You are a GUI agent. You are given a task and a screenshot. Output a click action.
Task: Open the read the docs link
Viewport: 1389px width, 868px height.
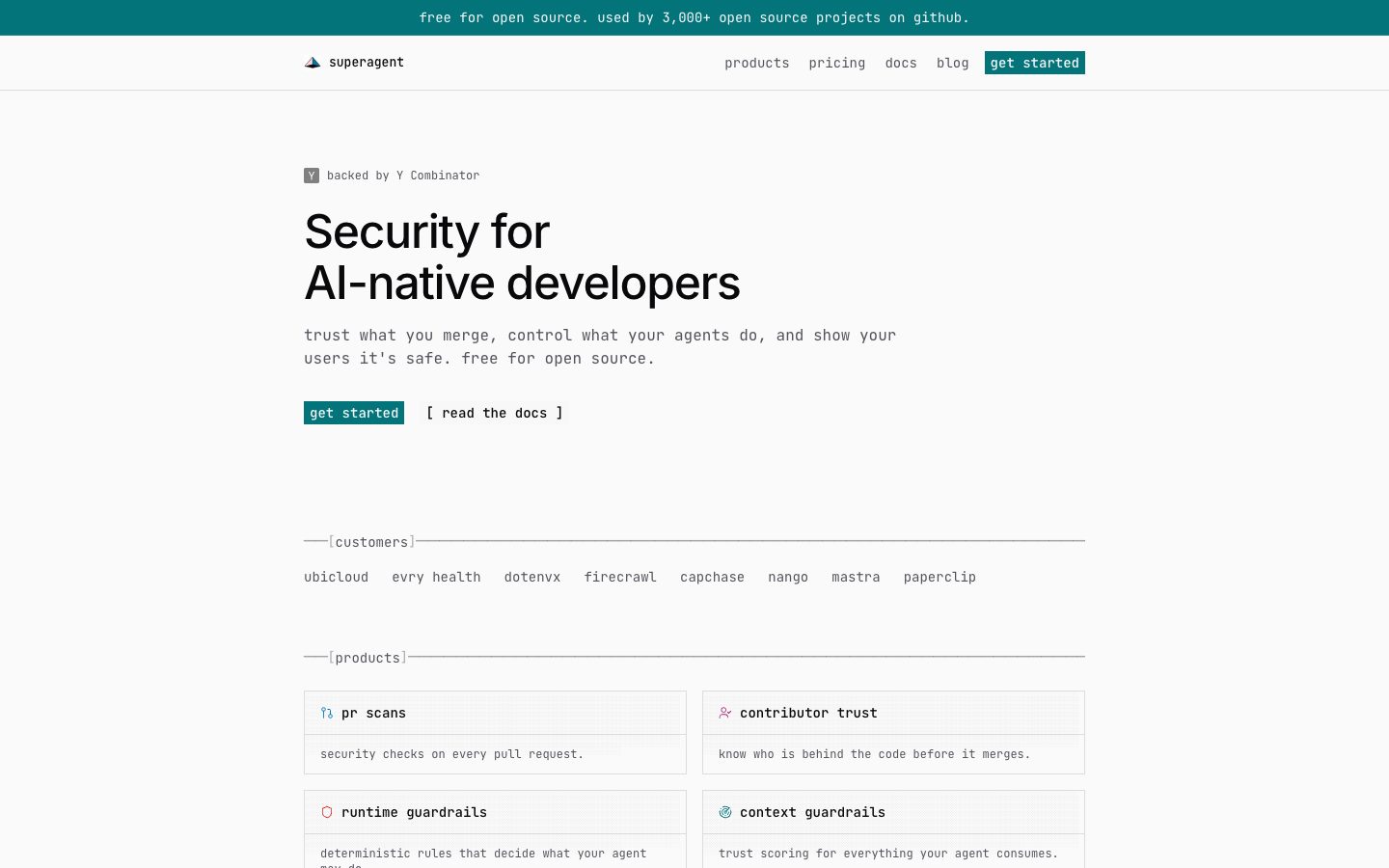pos(495,413)
